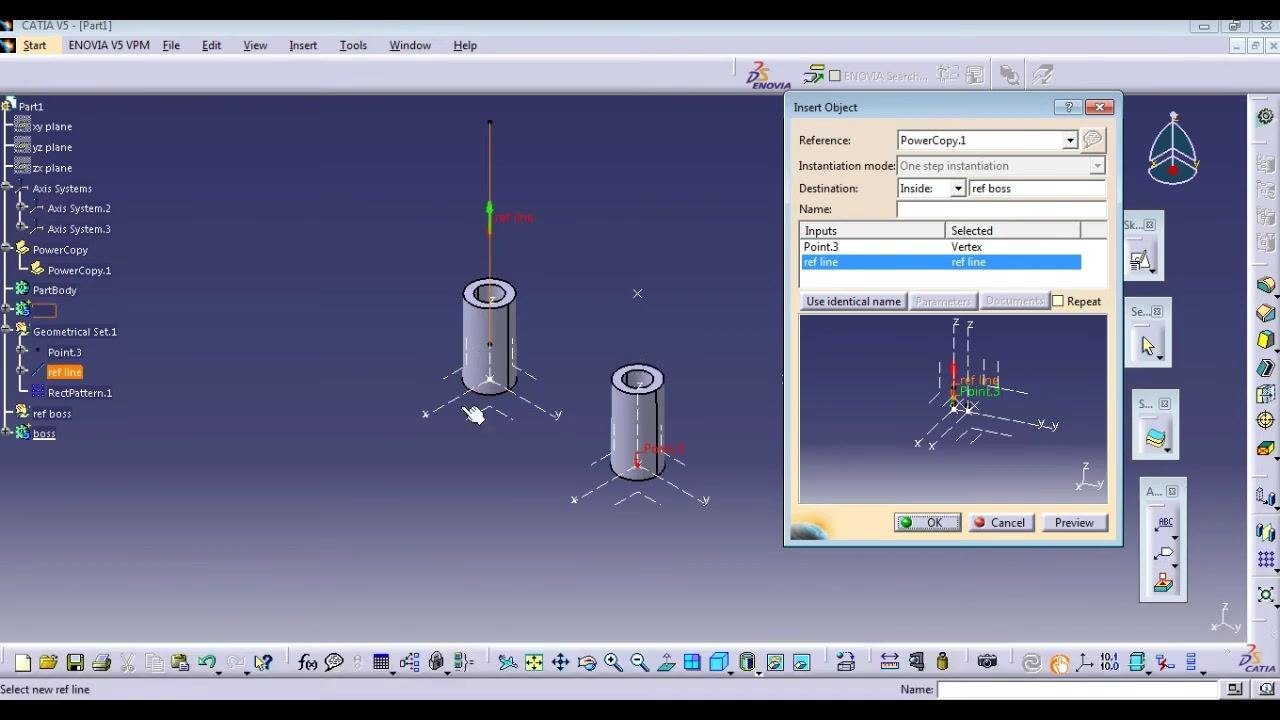Screen dimensions: 1280x720
Task: Click the Capture camera icon
Action: [987, 662]
